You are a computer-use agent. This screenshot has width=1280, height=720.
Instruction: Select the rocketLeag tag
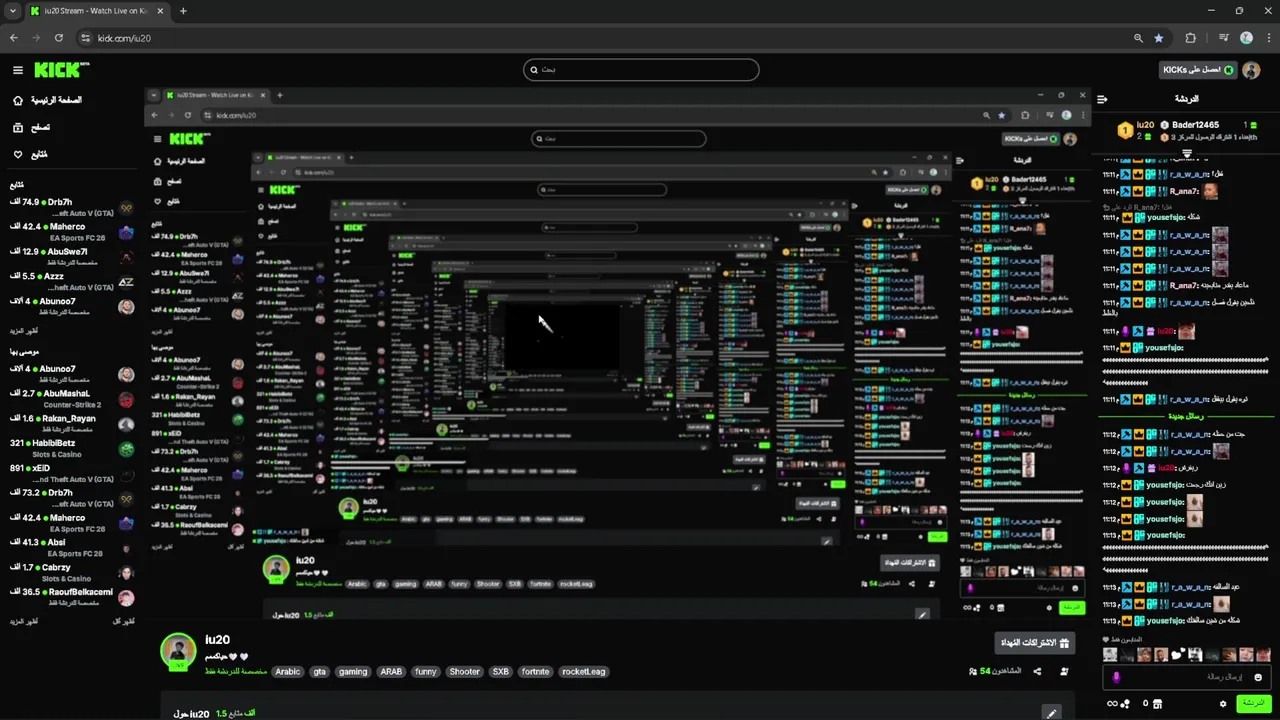[583, 672]
